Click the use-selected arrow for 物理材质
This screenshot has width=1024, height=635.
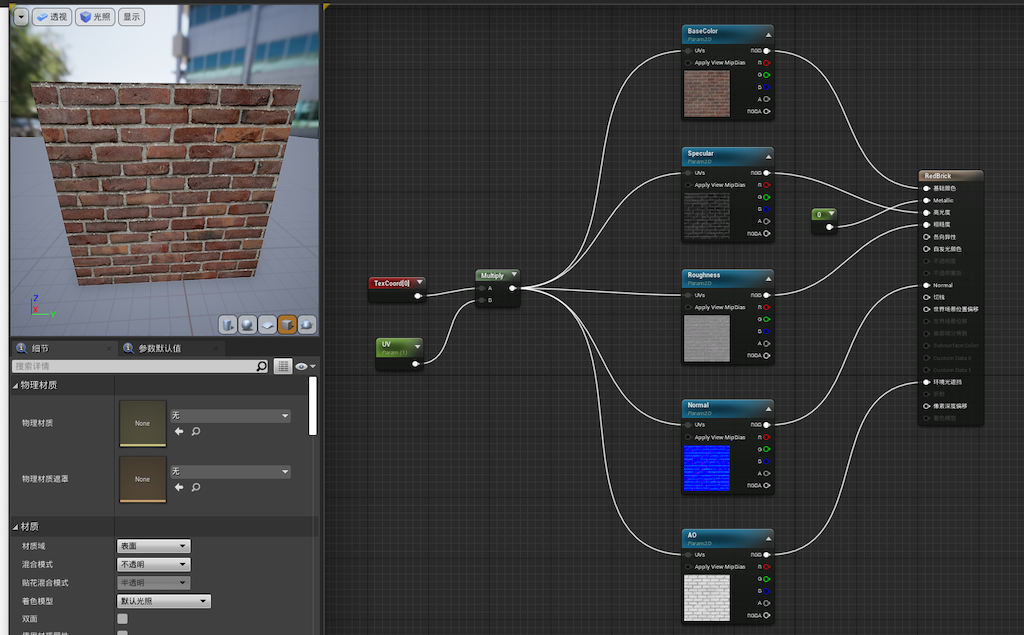[x=179, y=431]
